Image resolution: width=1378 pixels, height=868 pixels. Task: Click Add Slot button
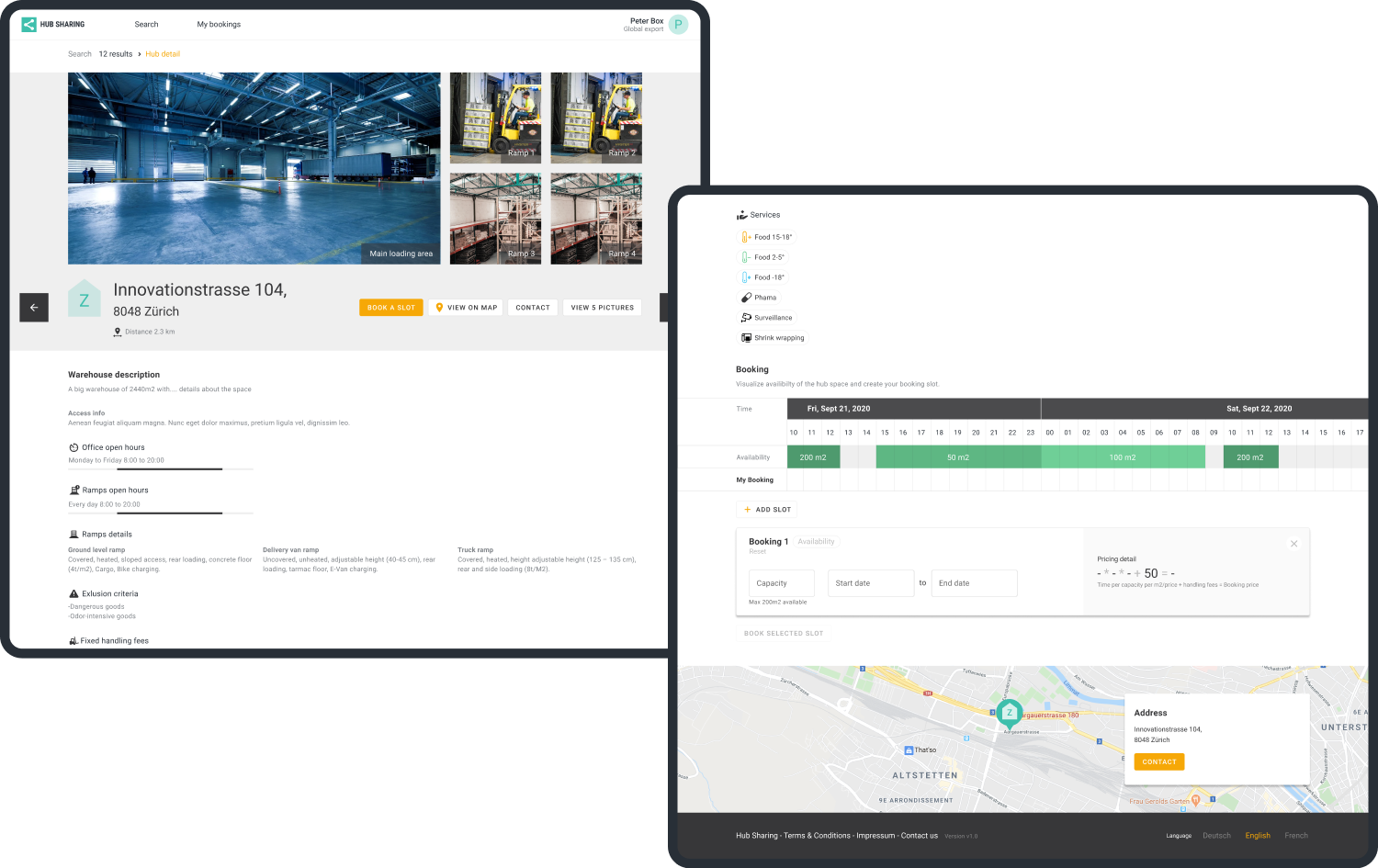[767, 510]
